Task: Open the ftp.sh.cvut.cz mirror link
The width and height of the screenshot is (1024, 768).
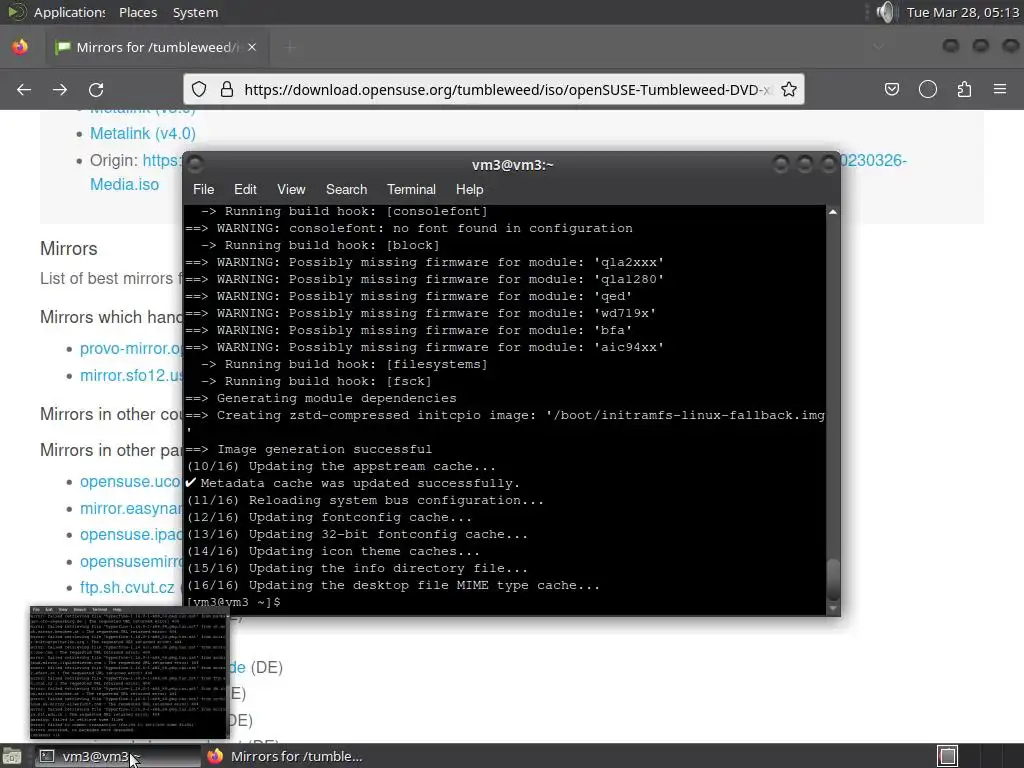Action: click(x=127, y=587)
